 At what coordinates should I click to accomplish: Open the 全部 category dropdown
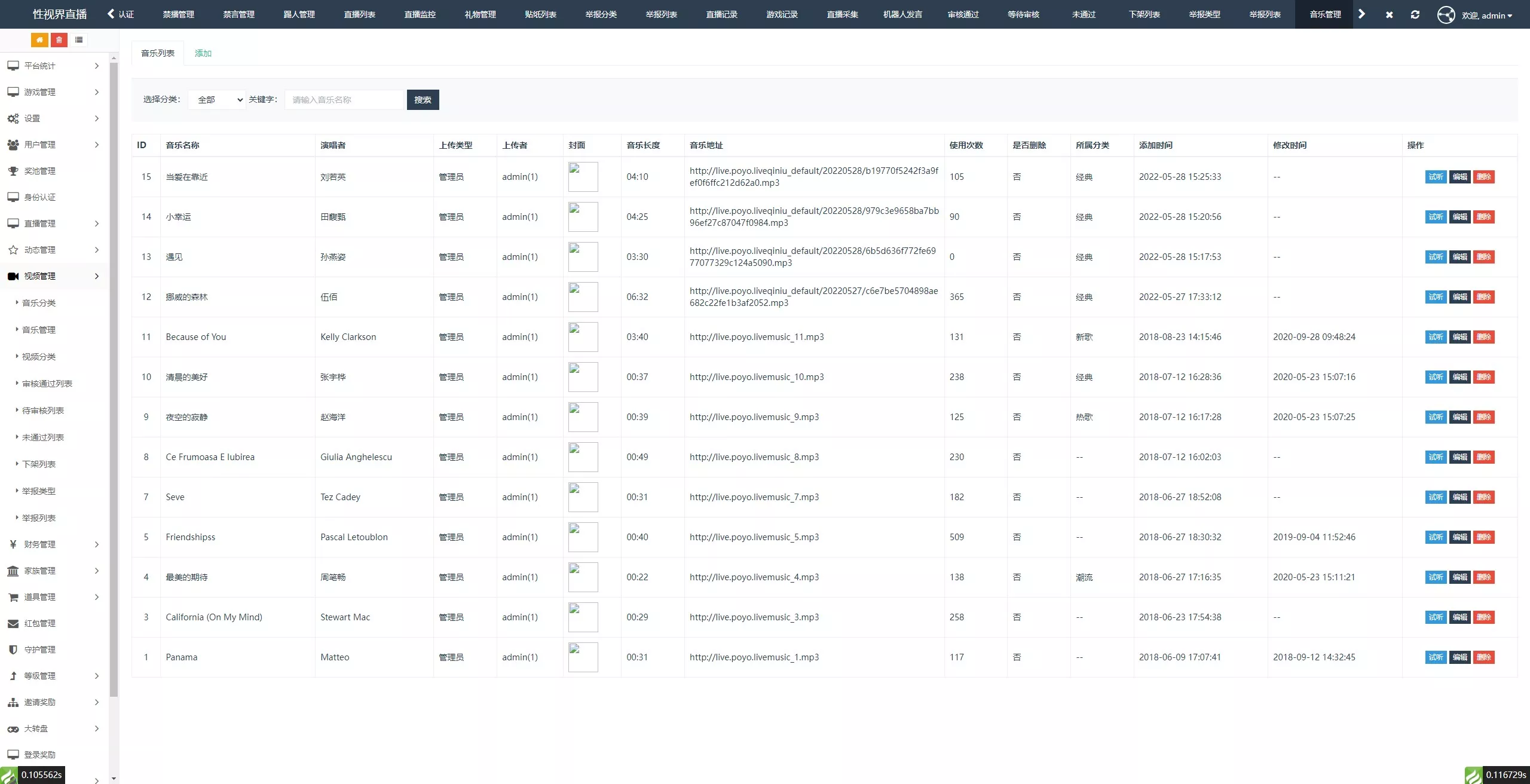[x=216, y=100]
